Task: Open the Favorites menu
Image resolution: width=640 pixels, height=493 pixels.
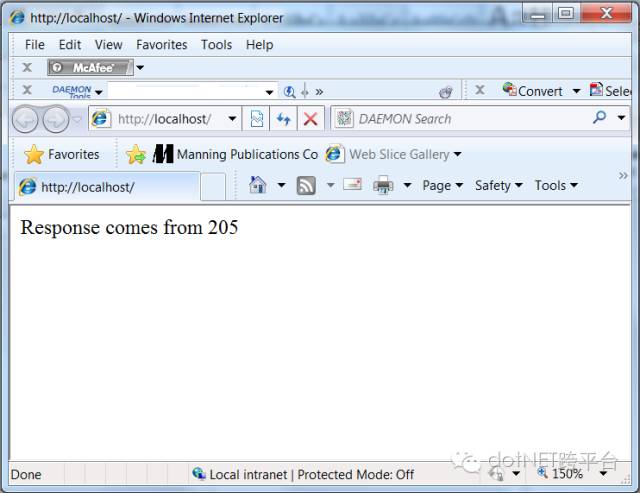Action: [162, 44]
